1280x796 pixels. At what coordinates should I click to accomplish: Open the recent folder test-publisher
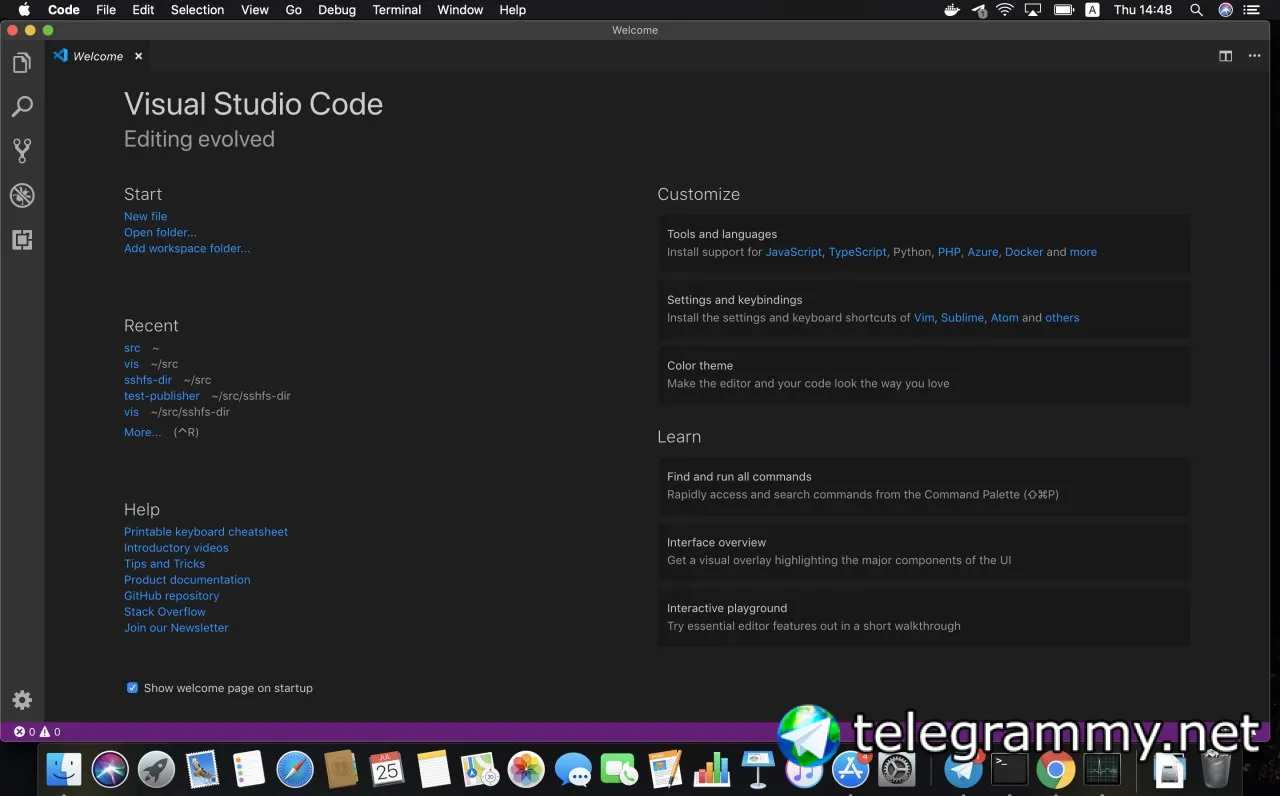pos(162,396)
